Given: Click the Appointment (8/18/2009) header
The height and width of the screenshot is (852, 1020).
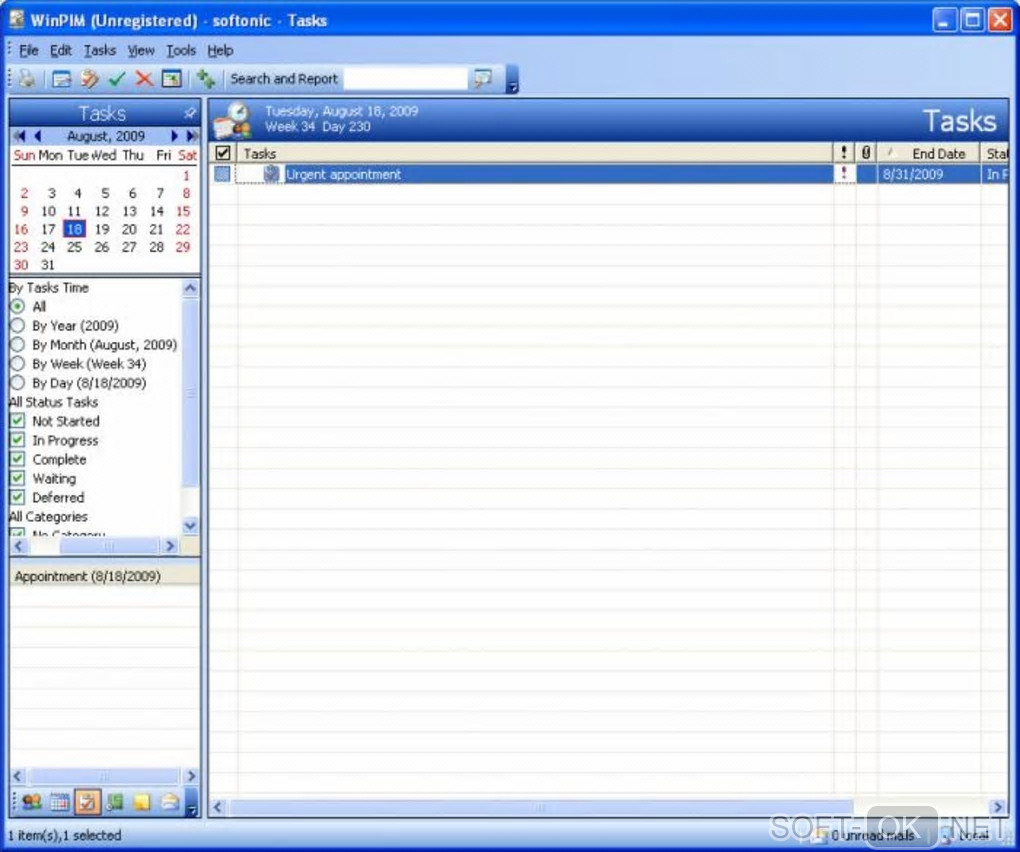Looking at the screenshot, I should click(x=105, y=576).
